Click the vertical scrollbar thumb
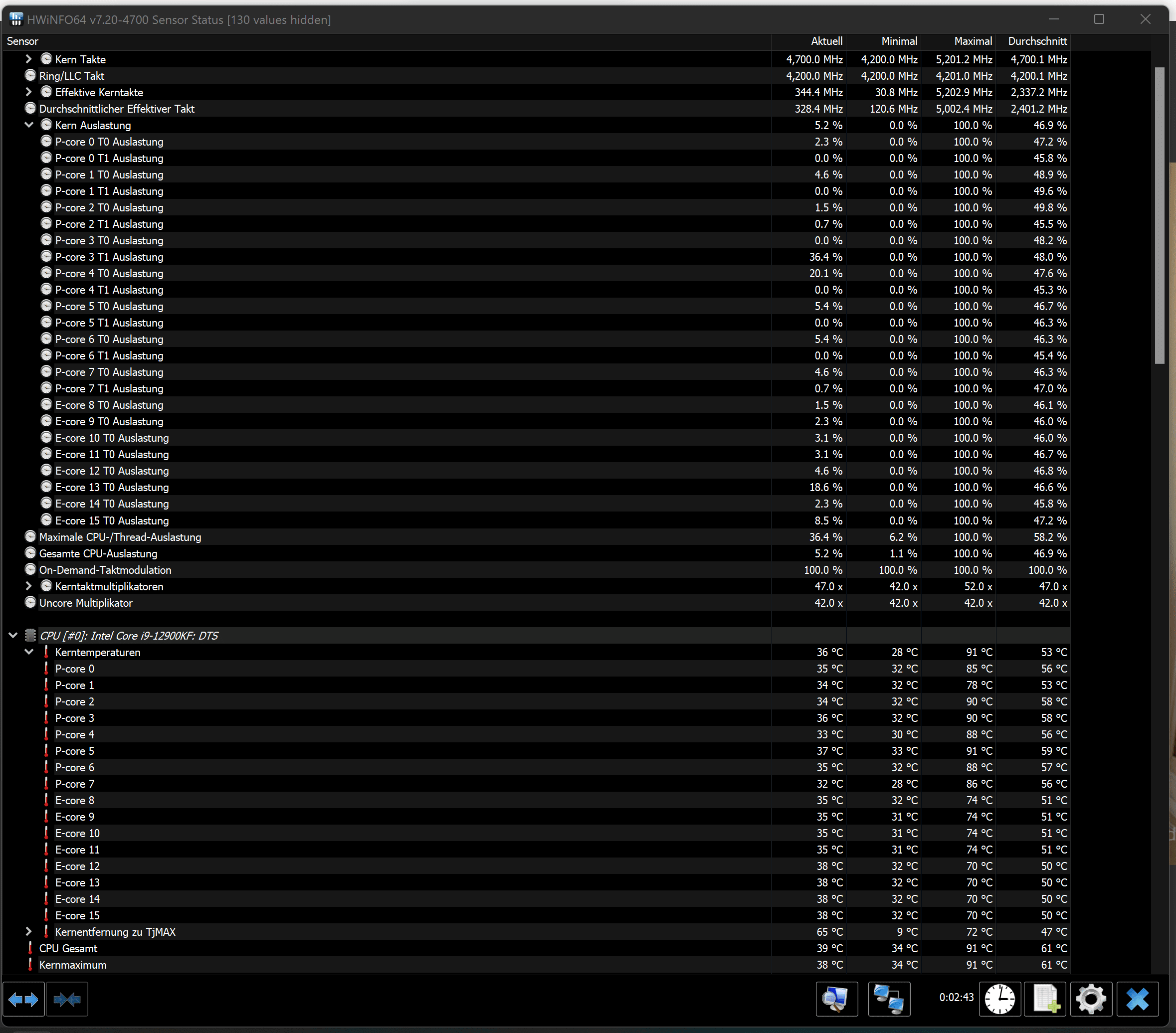Image resolution: width=1176 pixels, height=1033 pixels. tap(1160, 216)
